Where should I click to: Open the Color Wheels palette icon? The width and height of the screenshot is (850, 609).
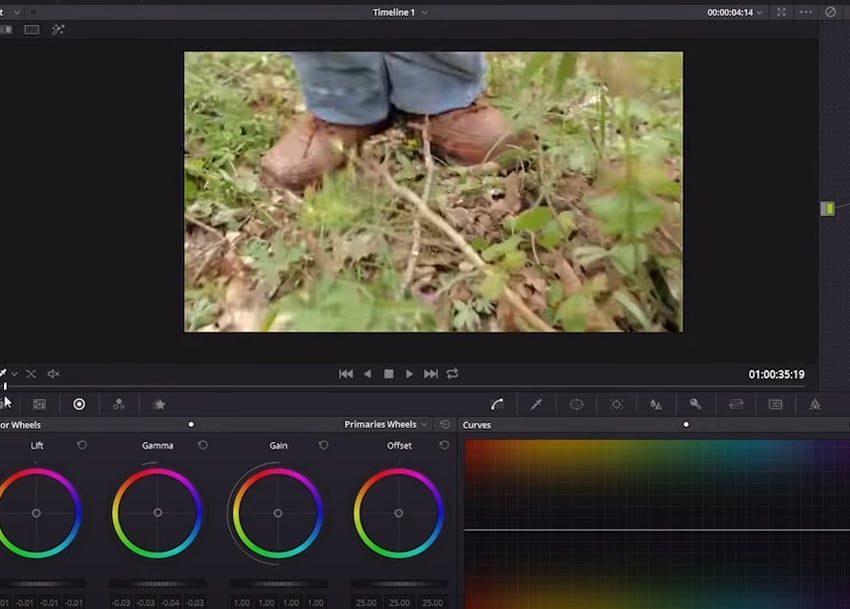[79, 404]
